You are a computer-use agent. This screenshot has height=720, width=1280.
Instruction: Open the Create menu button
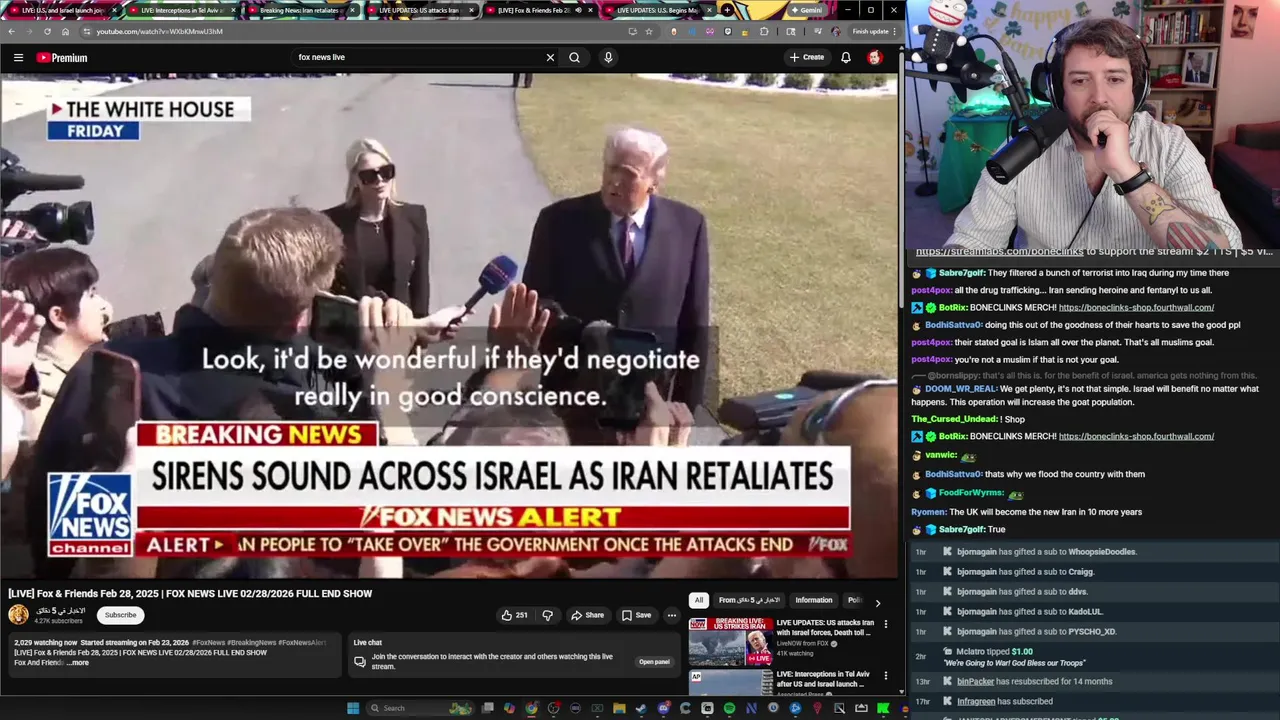click(807, 58)
